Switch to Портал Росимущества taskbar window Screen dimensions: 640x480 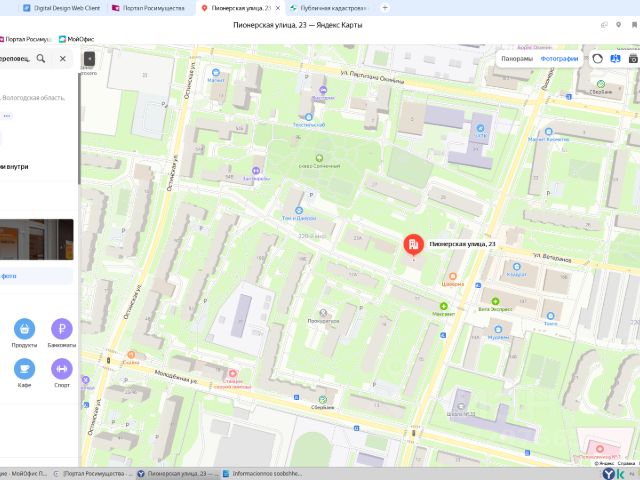tap(93, 473)
